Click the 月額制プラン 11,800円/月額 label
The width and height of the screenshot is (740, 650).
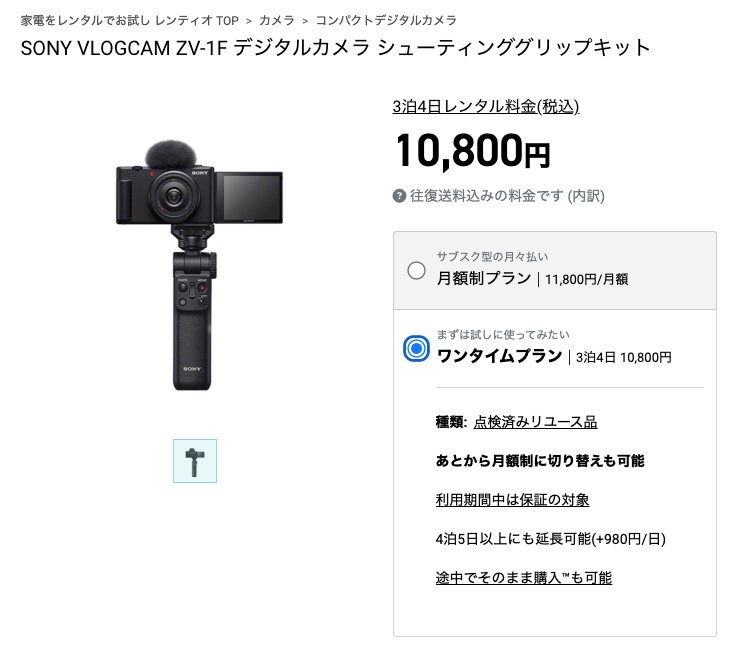532,279
